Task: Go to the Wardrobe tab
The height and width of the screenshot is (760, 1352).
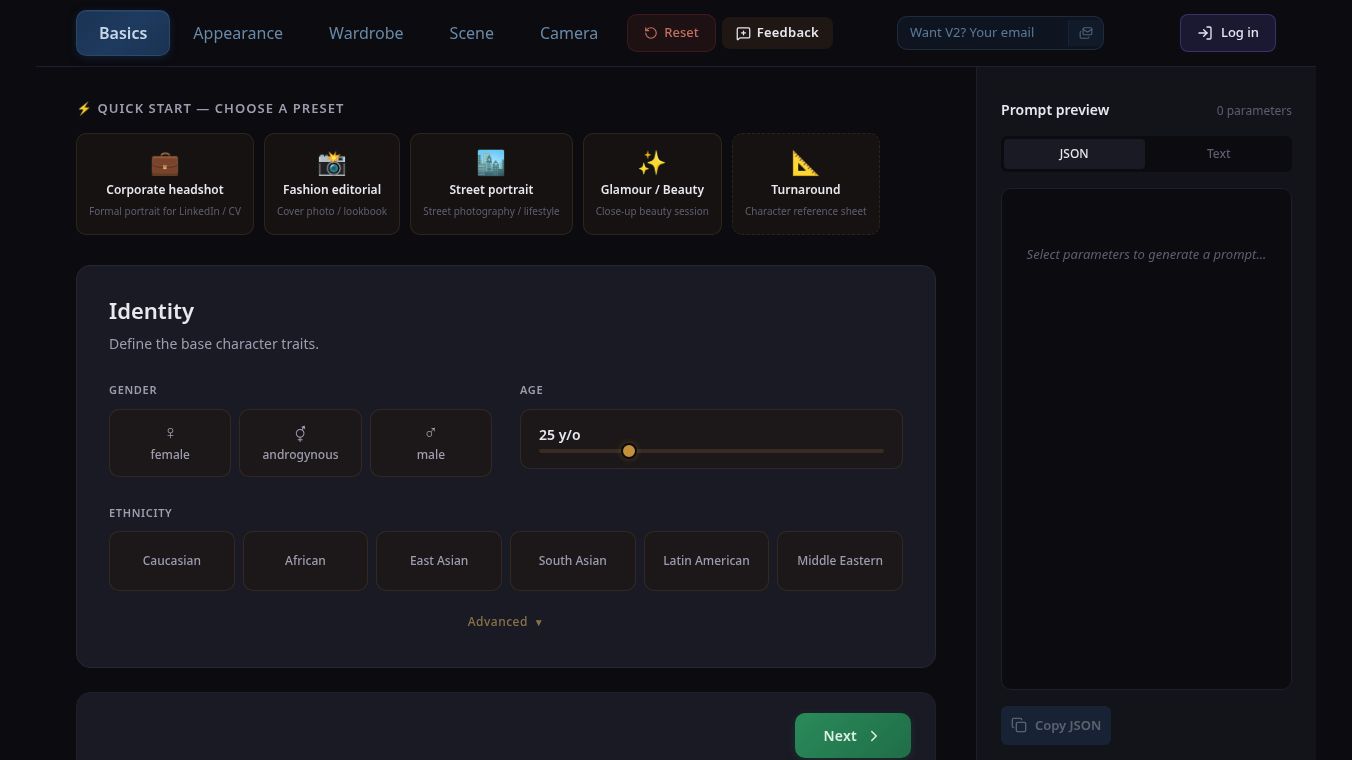Action: [366, 33]
